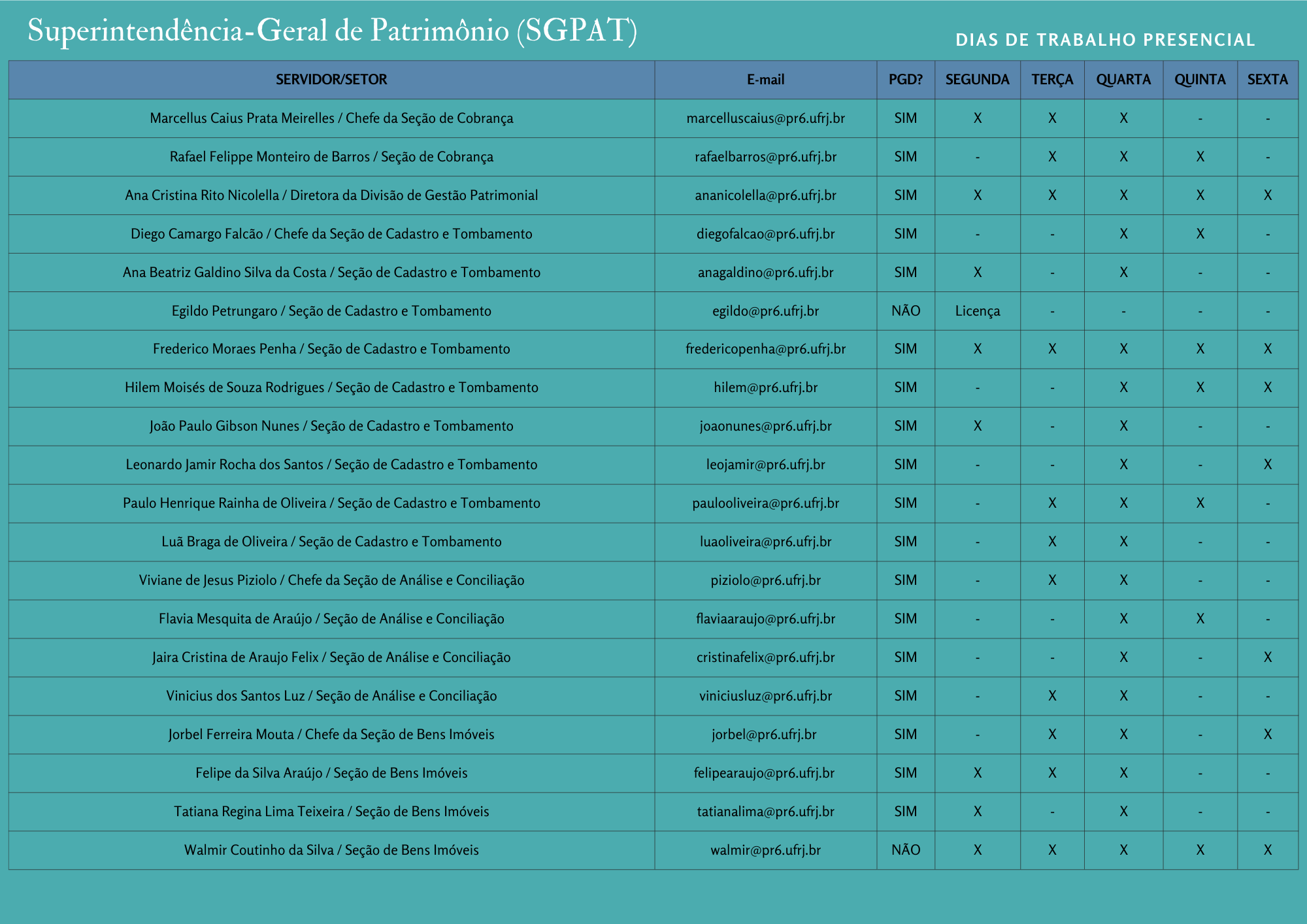The height and width of the screenshot is (924, 1307).
Task: Click Hilem Moisés de Souza Rodrigues cell
Action: tap(331, 388)
